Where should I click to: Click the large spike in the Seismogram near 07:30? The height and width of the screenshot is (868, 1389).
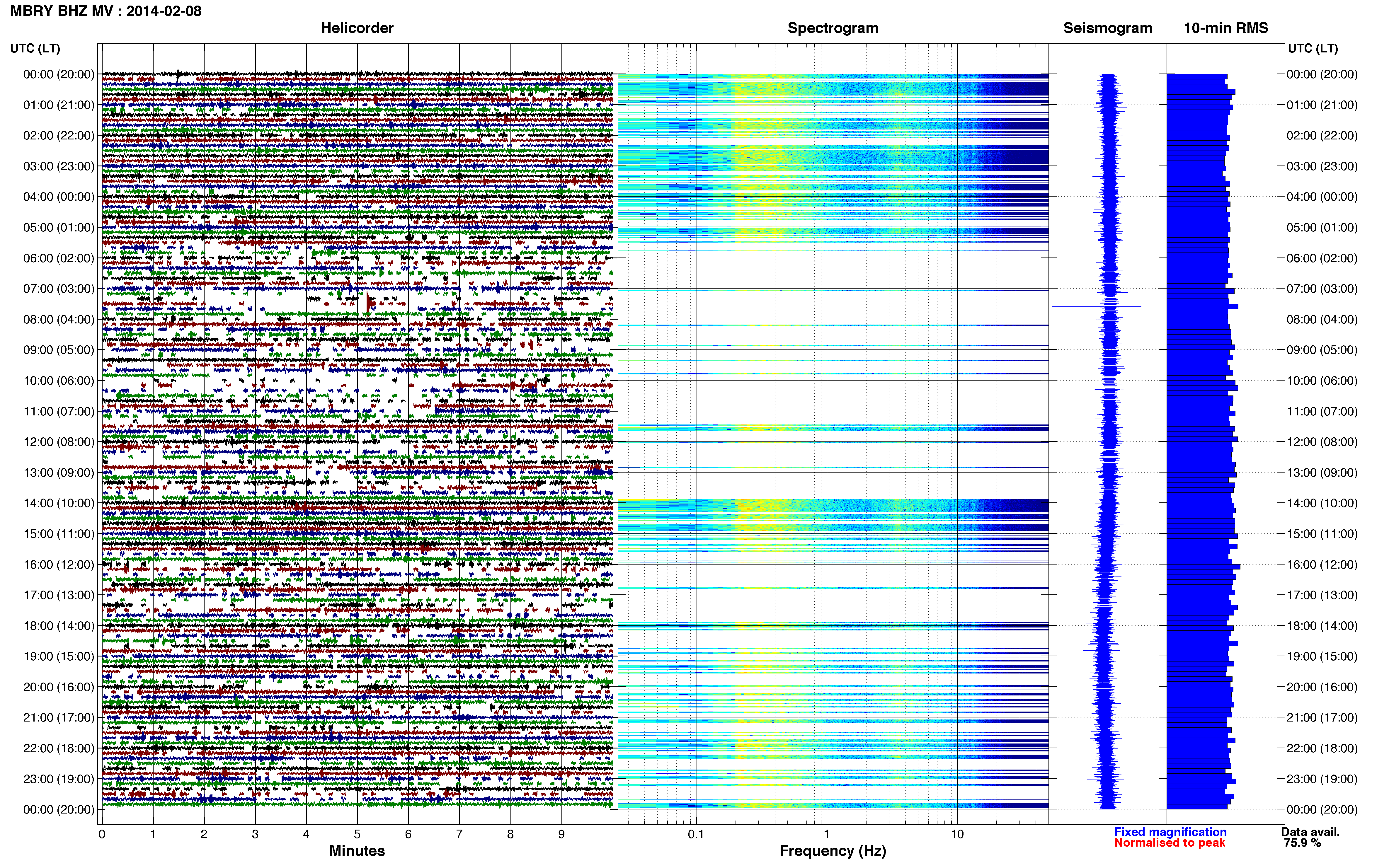tap(1096, 306)
